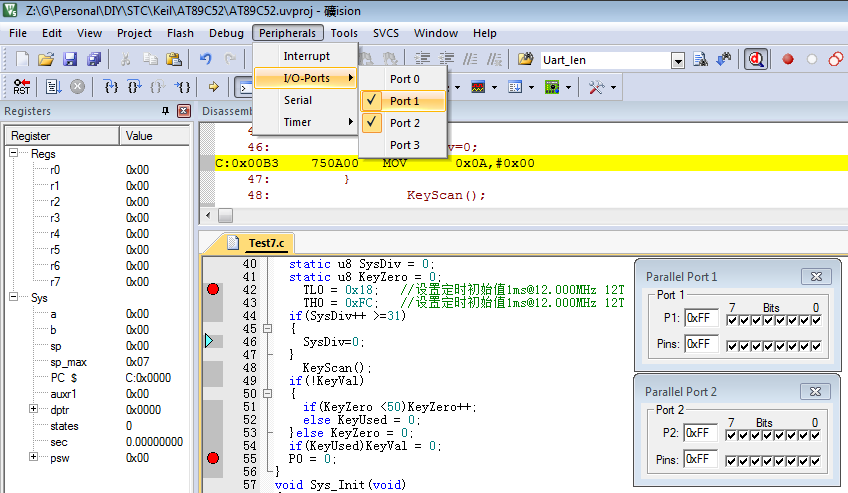Click the Disable All Breakpoints icon

[x=836, y=59]
